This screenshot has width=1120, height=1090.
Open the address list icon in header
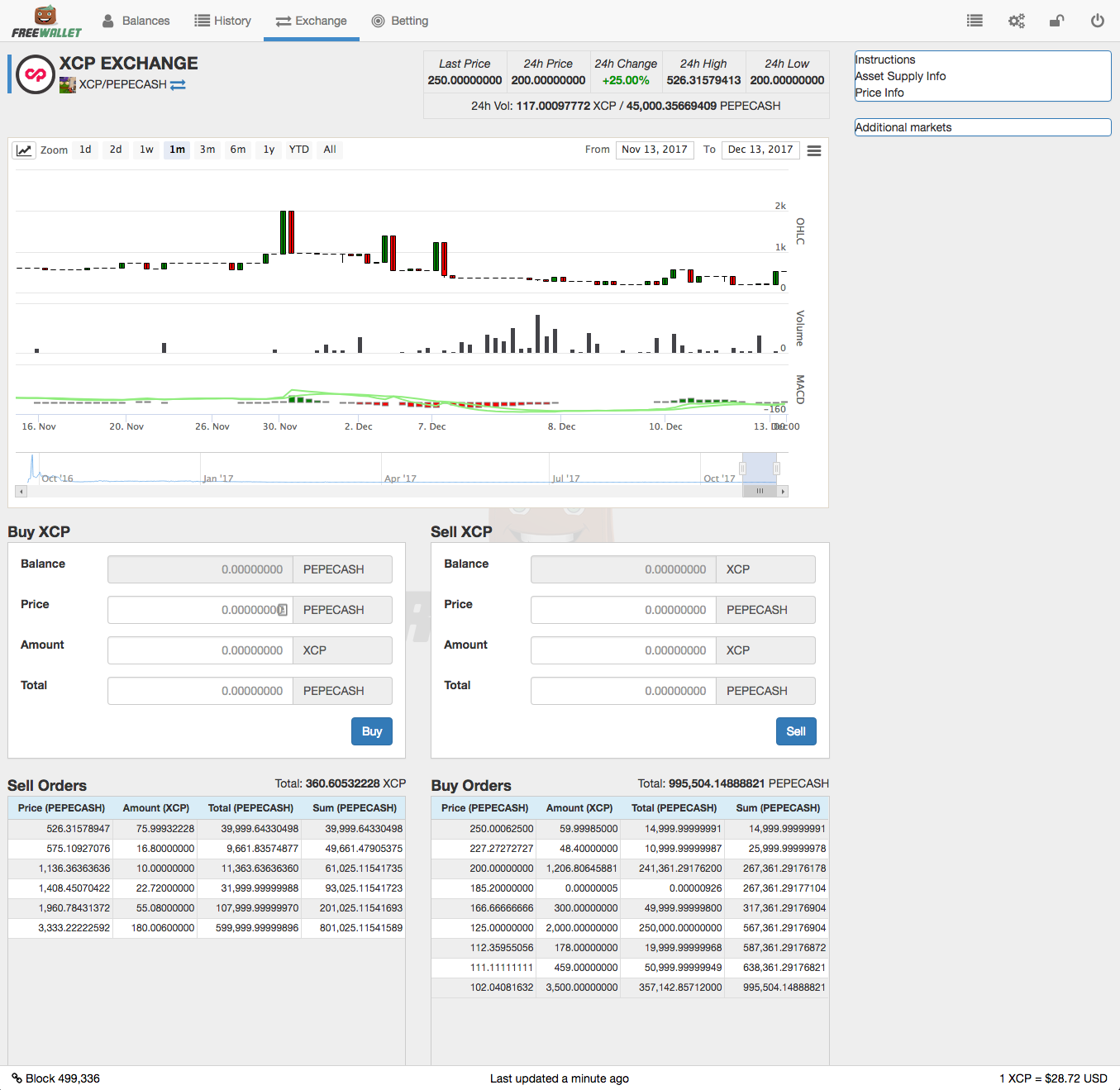(x=975, y=21)
